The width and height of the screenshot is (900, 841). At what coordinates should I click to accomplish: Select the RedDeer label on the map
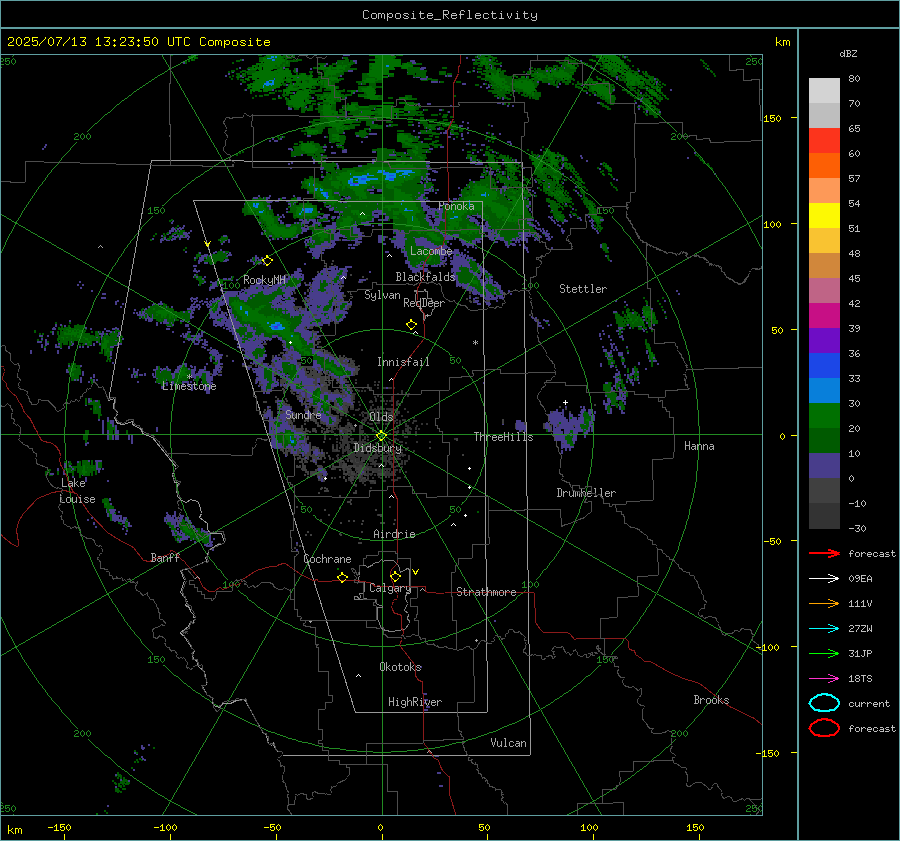click(x=424, y=303)
